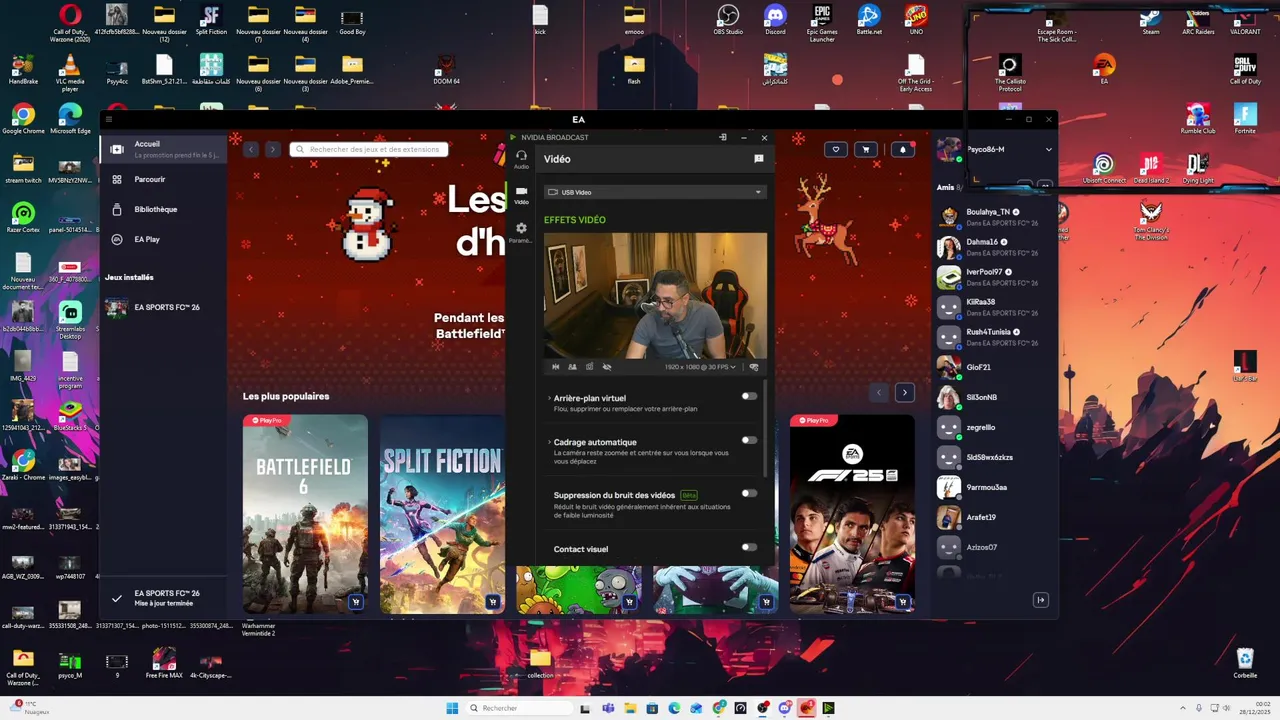Open Windows Start button
Screen dimensions: 1280x720
point(452,708)
